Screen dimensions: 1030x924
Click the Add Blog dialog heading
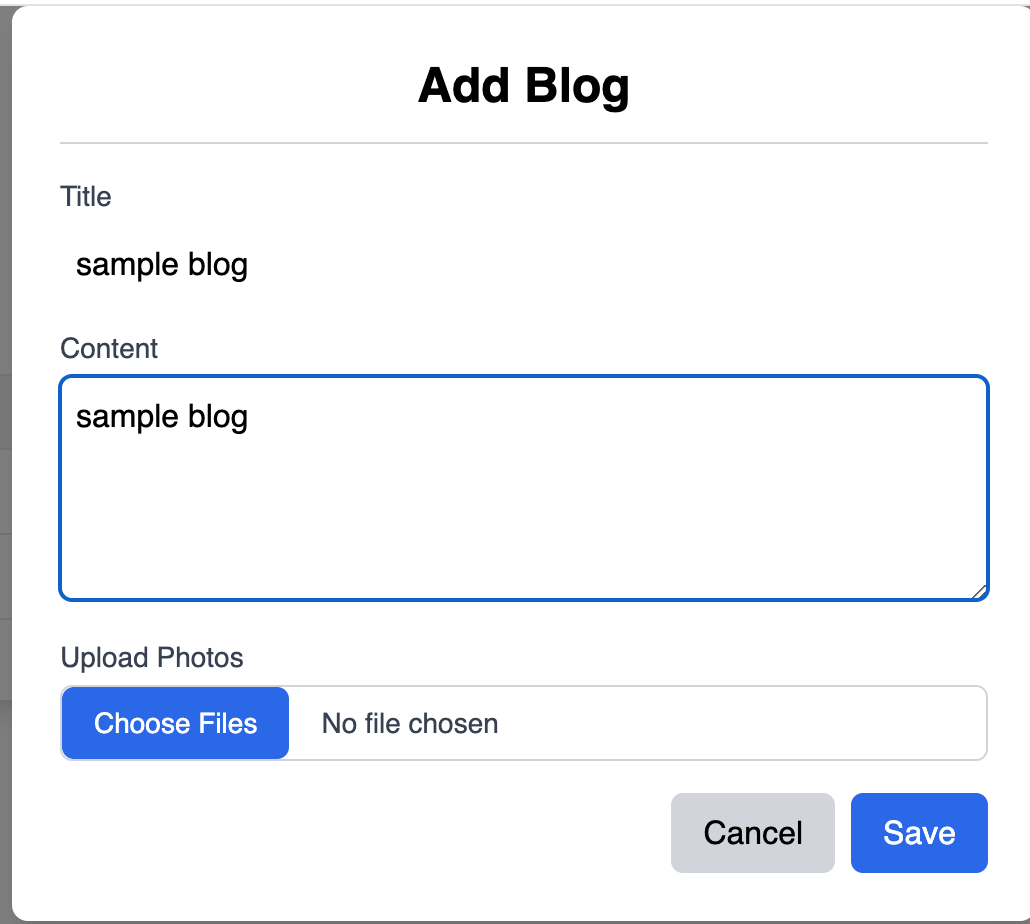point(524,85)
